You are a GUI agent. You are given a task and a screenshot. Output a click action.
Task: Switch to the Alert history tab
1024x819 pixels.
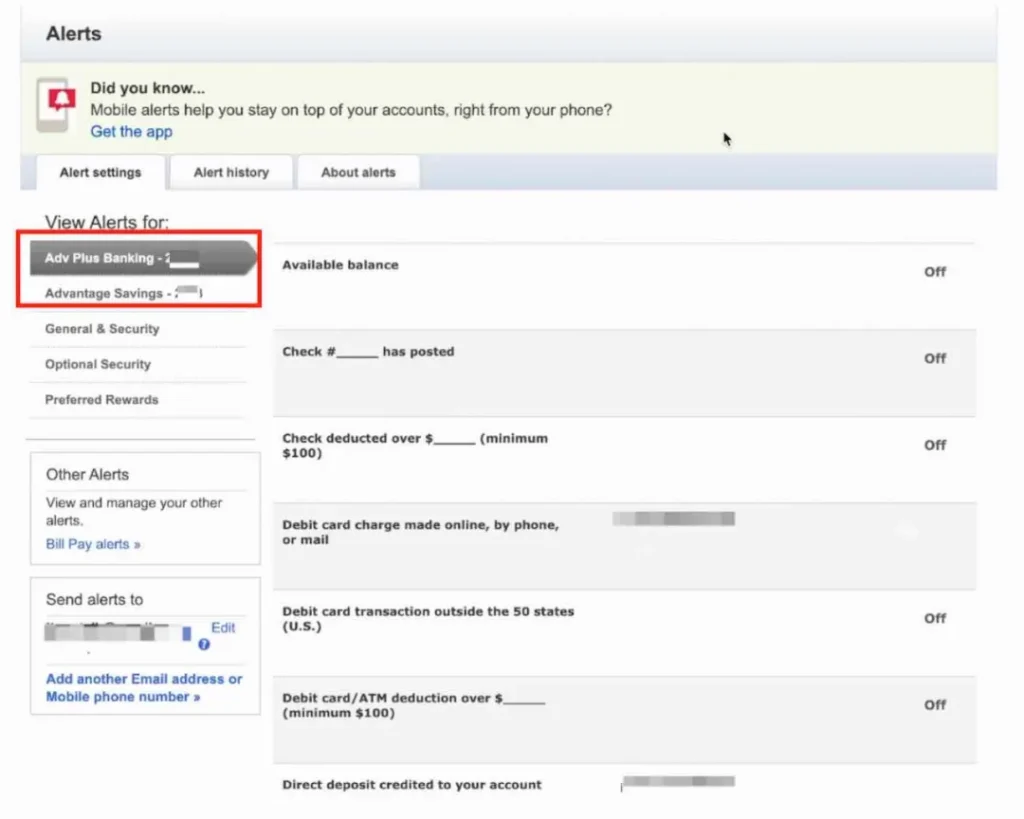[231, 172]
